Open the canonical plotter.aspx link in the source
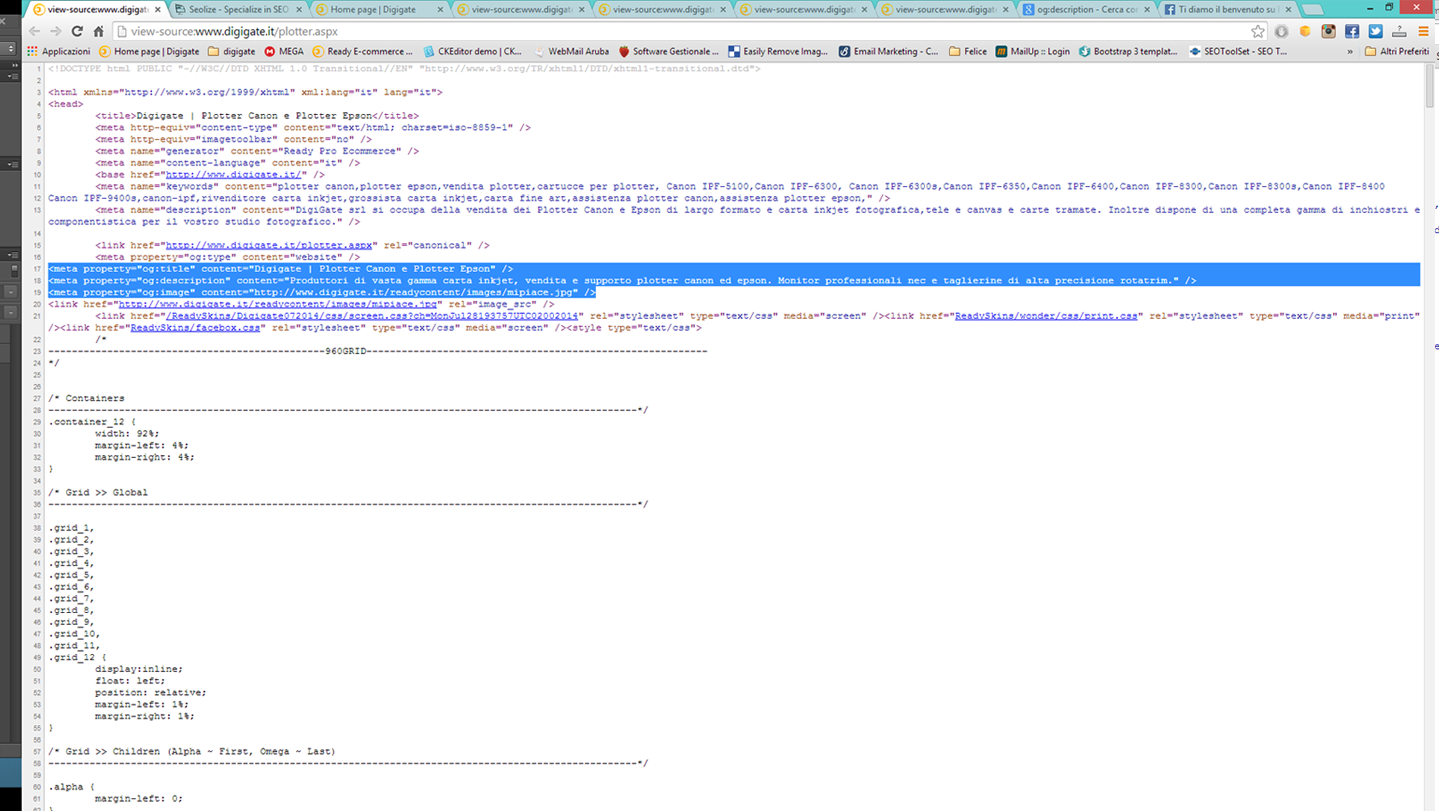This screenshot has width=1439, height=811. click(x=268, y=245)
